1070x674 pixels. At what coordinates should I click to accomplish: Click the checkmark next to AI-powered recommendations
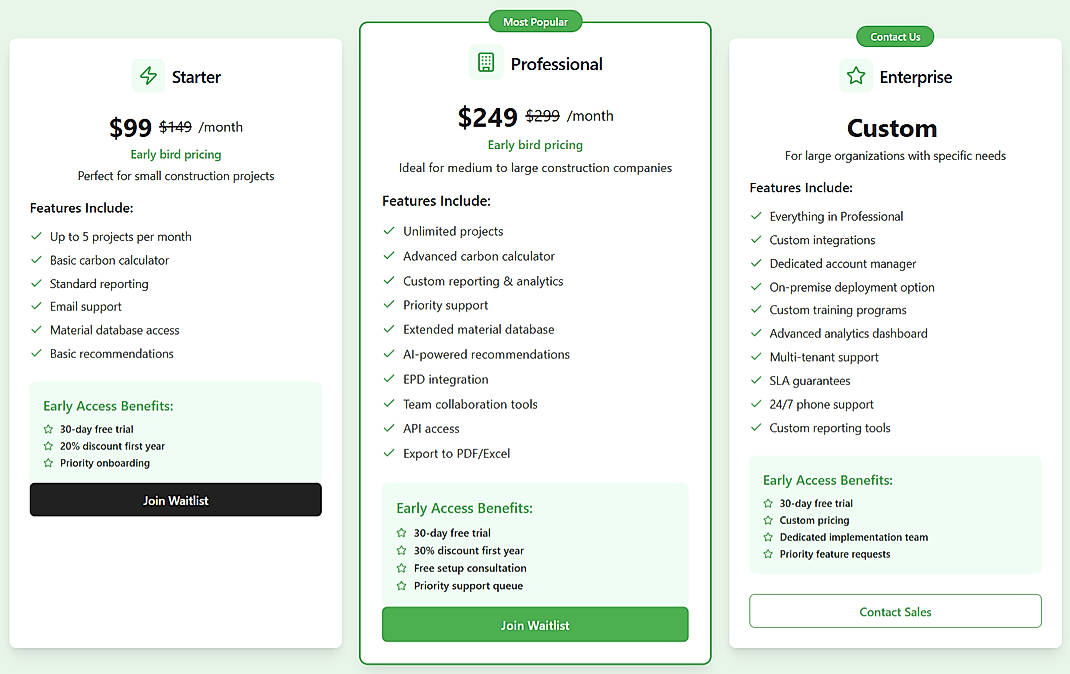point(389,354)
